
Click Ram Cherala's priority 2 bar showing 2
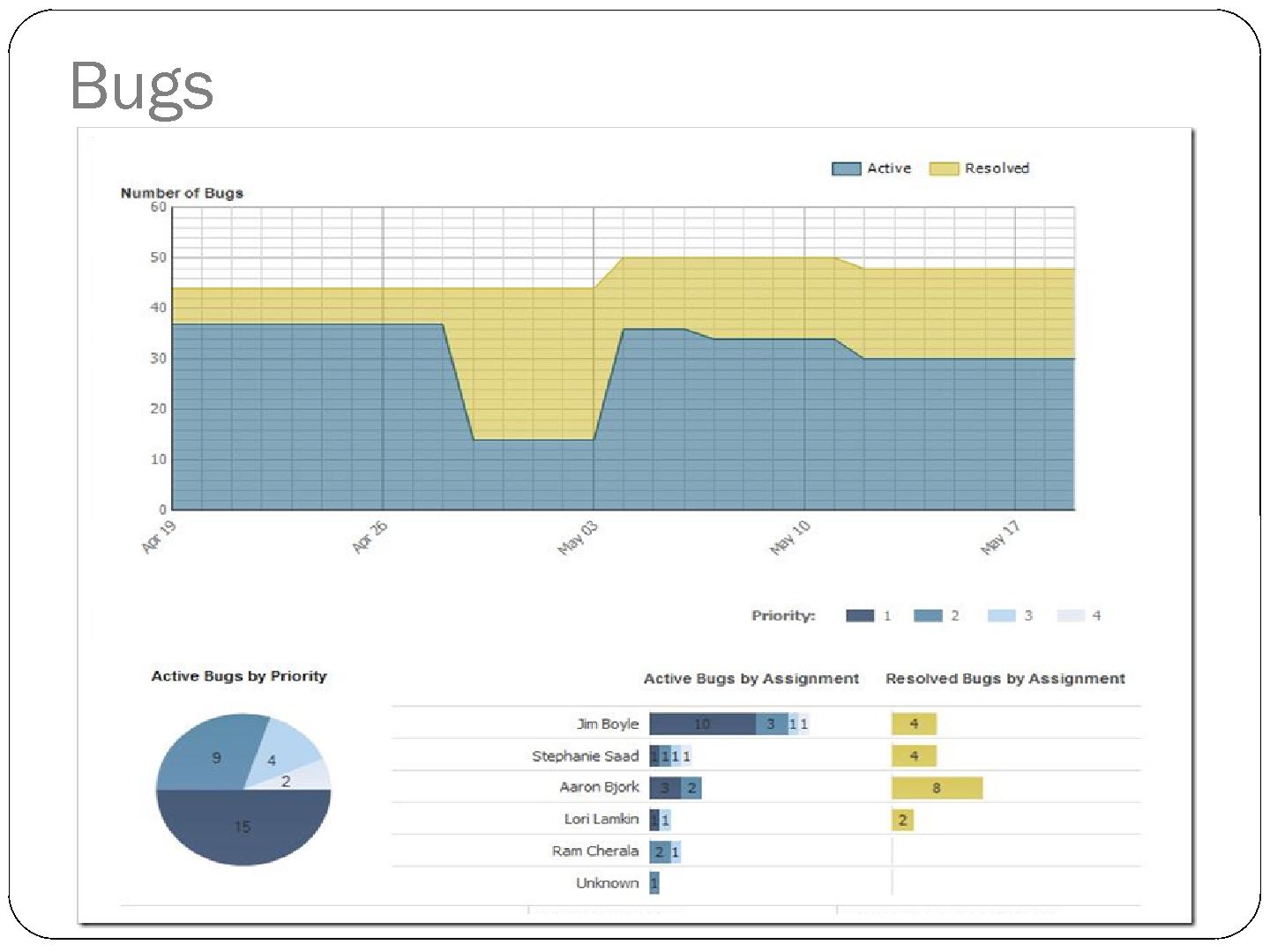660,852
